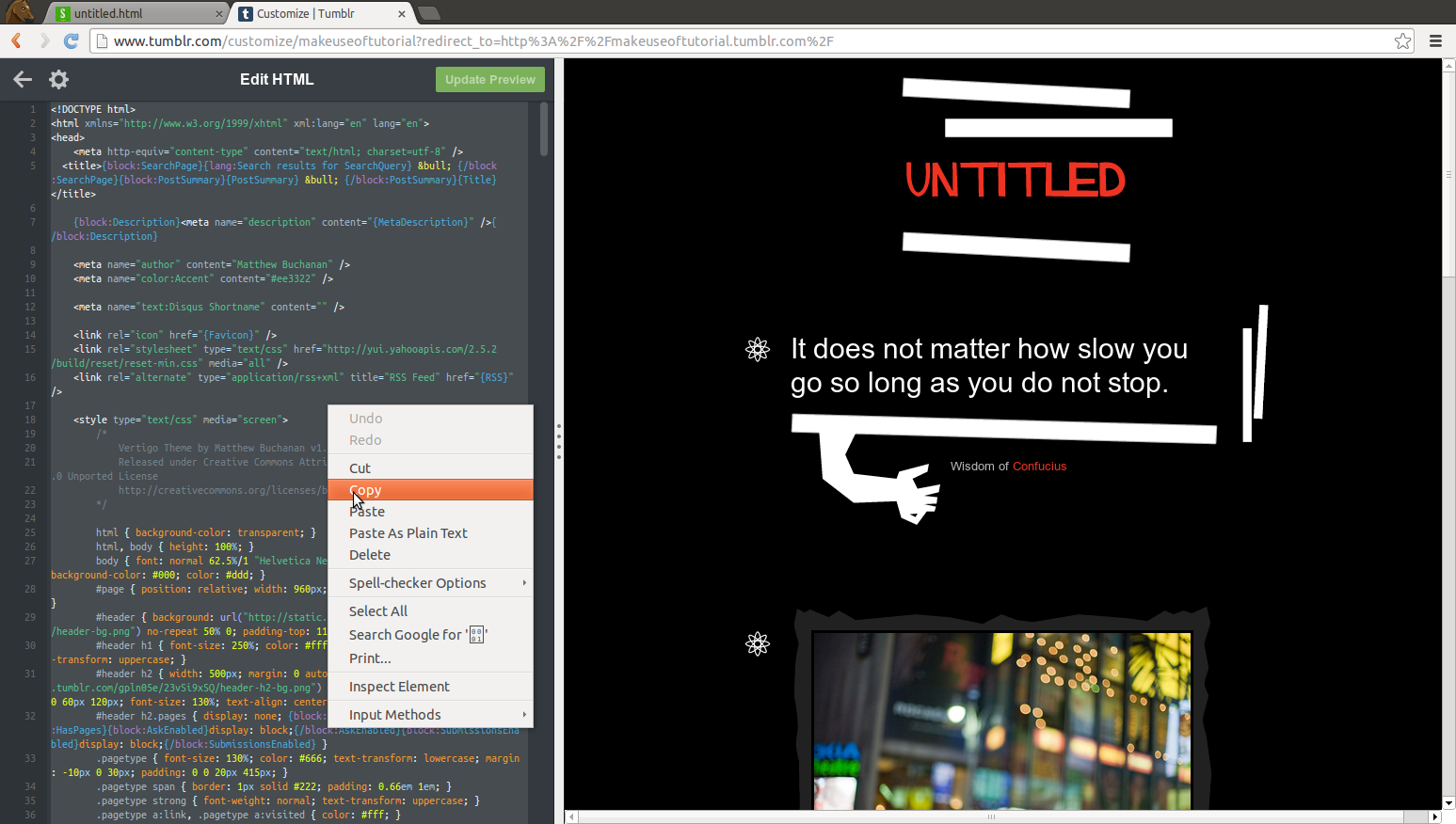Click the code editor's vertical scrollbar
Image resolution: width=1456 pixels, height=824 pixels.
click(542, 132)
